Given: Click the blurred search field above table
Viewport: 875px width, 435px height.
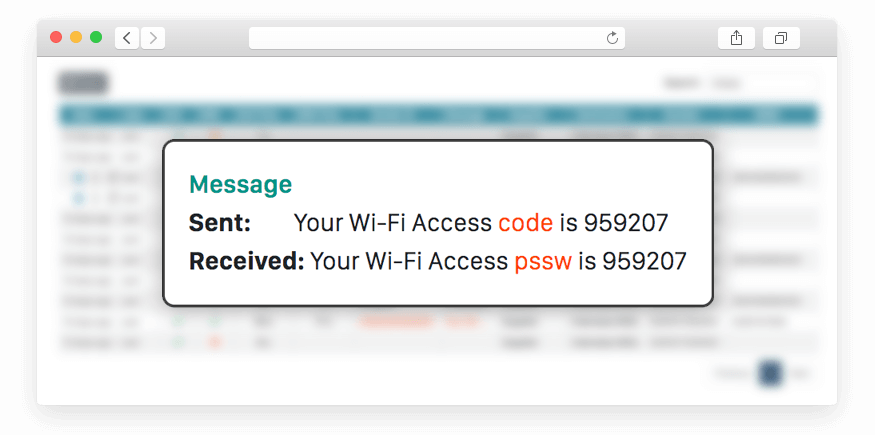Looking at the screenshot, I should pos(762,84).
